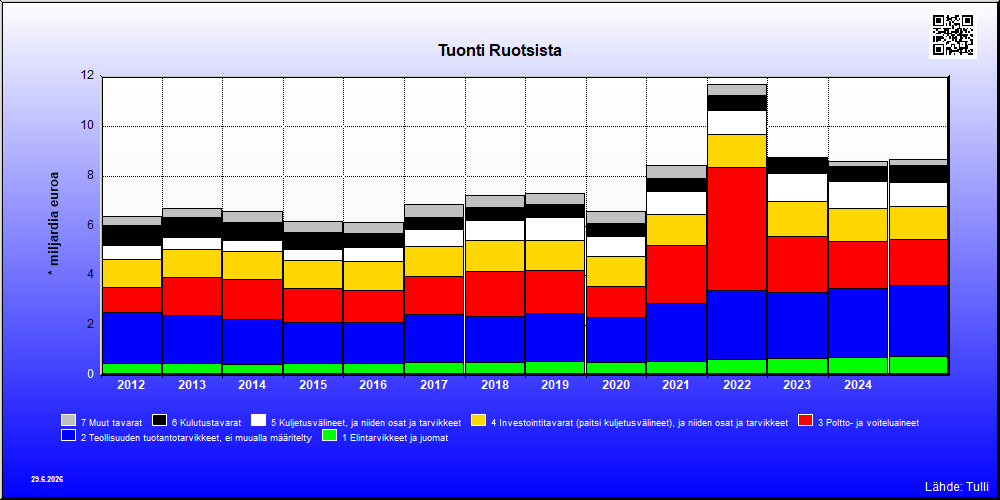Click the y-axis value 10
The height and width of the screenshot is (500, 1000).
87,125
